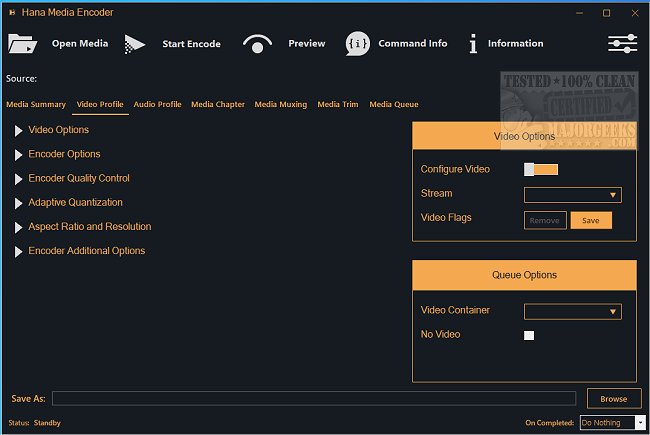Screen dimensions: 650x435
Task: Toggle the Configure Video switch
Action: point(541,170)
